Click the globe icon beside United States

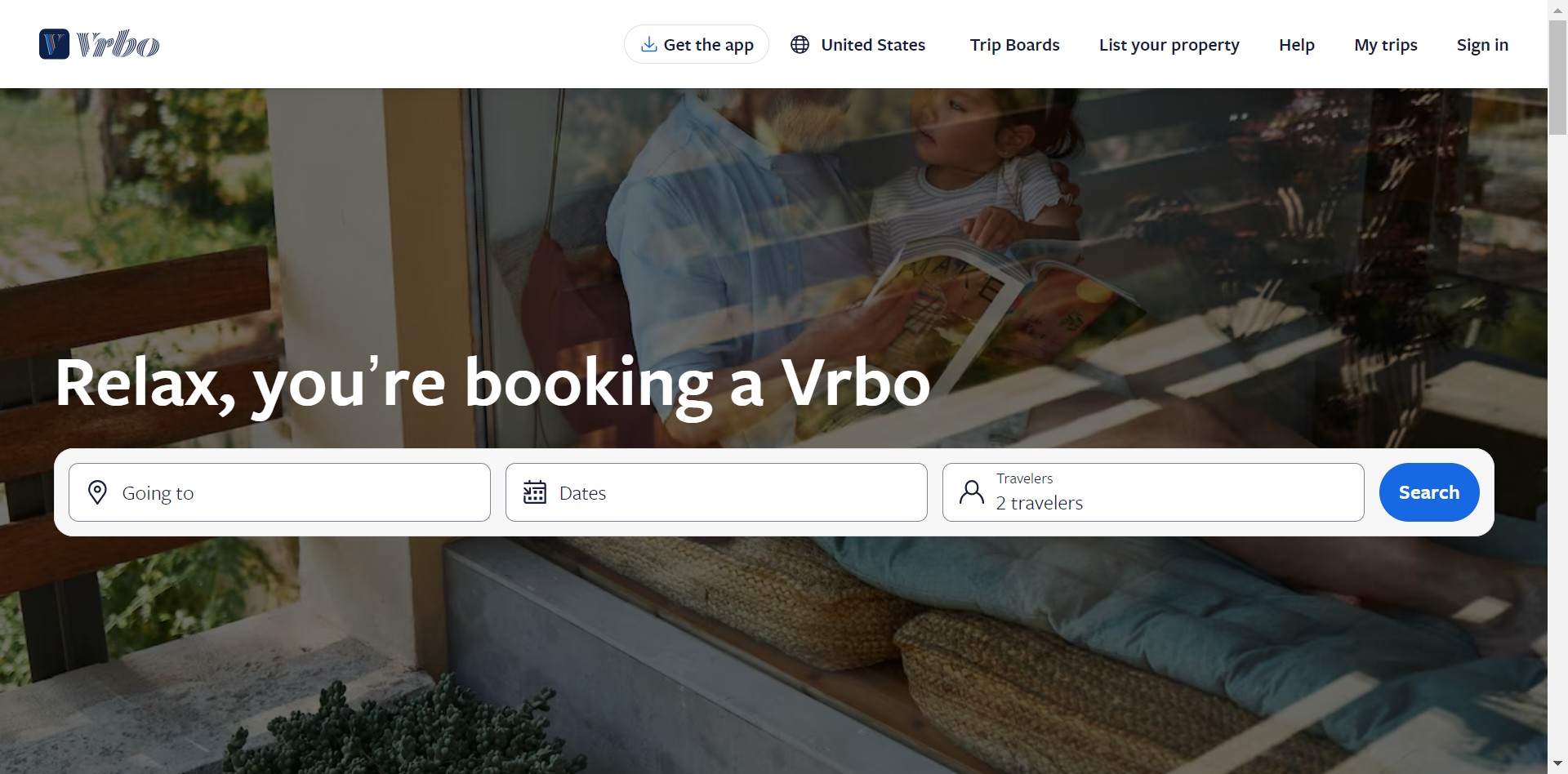pos(800,44)
